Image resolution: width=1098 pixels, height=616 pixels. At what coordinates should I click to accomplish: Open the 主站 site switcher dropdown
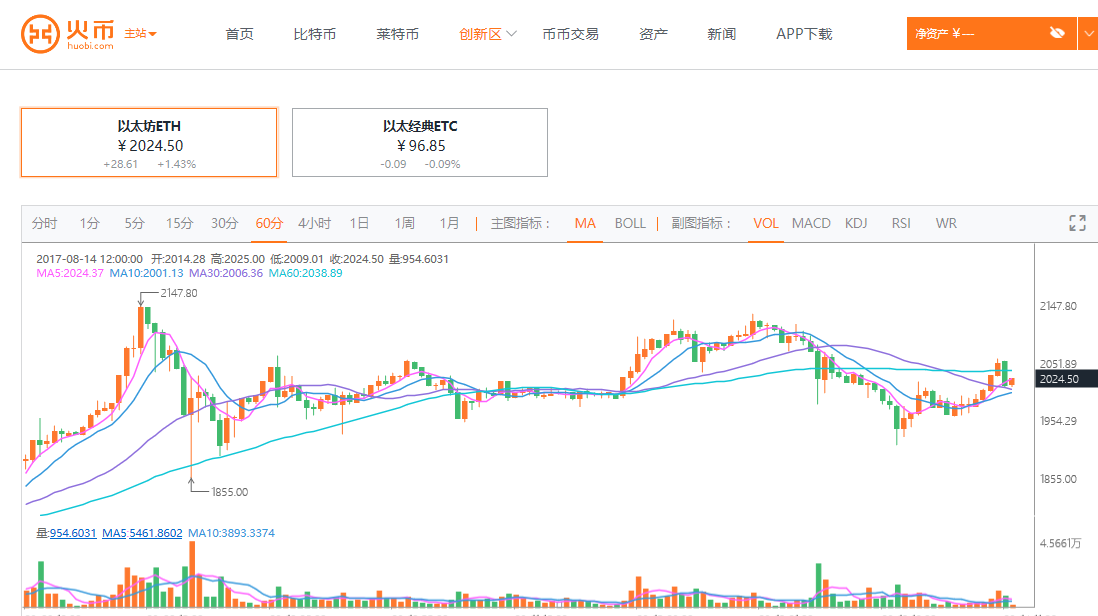pos(141,34)
